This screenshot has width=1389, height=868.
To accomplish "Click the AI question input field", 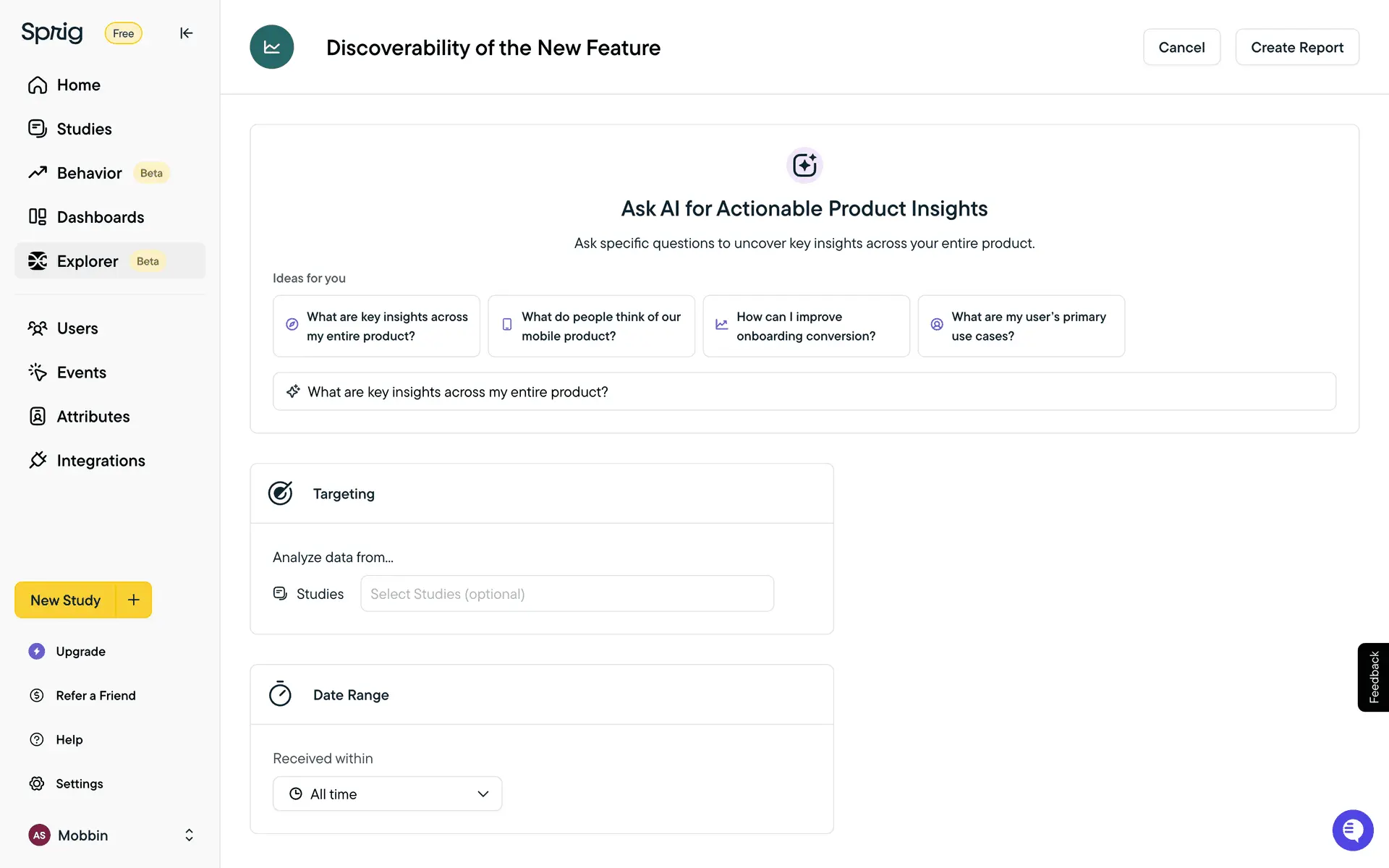I will [x=803, y=391].
